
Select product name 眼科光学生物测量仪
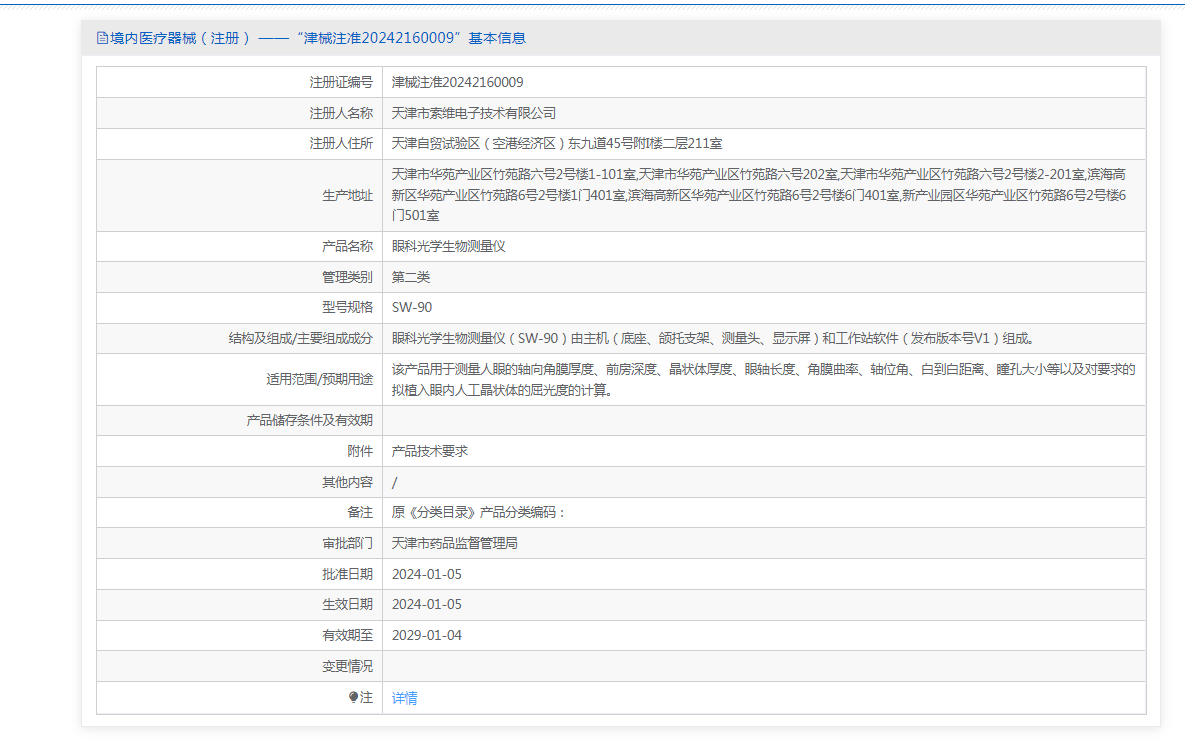coord(449,246)
